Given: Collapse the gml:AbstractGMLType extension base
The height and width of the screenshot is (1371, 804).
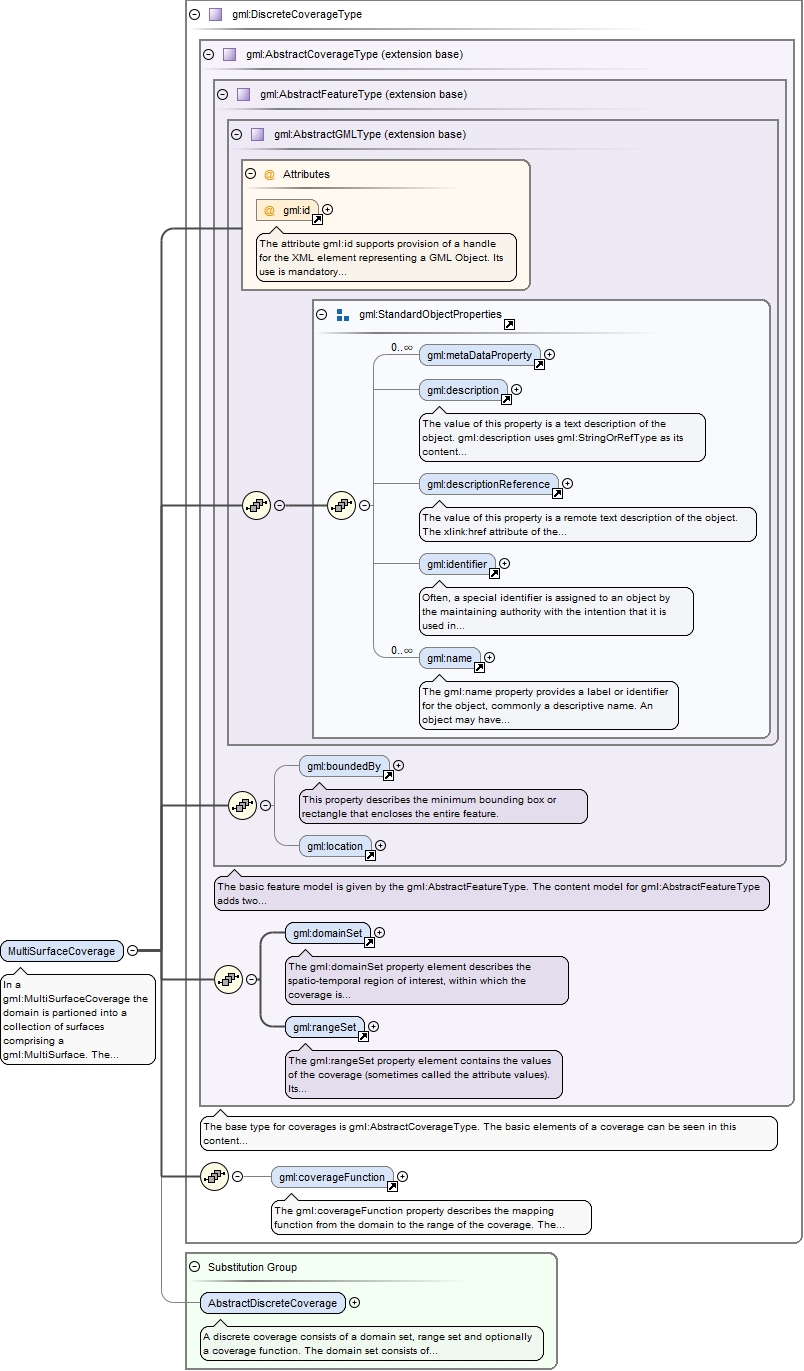Looking at the screenshot, I should coord(236,134).
